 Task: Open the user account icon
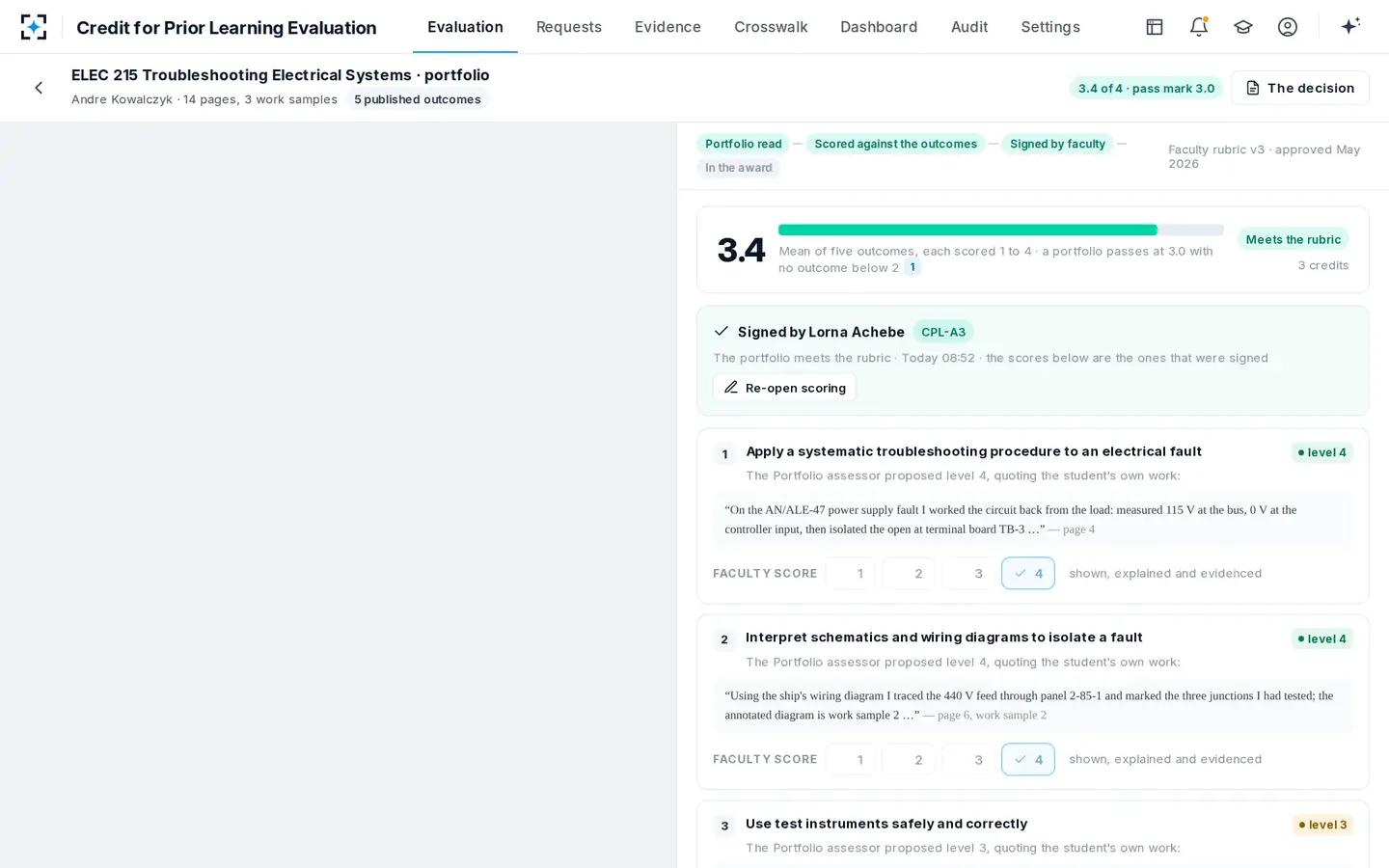(1288, 27)
